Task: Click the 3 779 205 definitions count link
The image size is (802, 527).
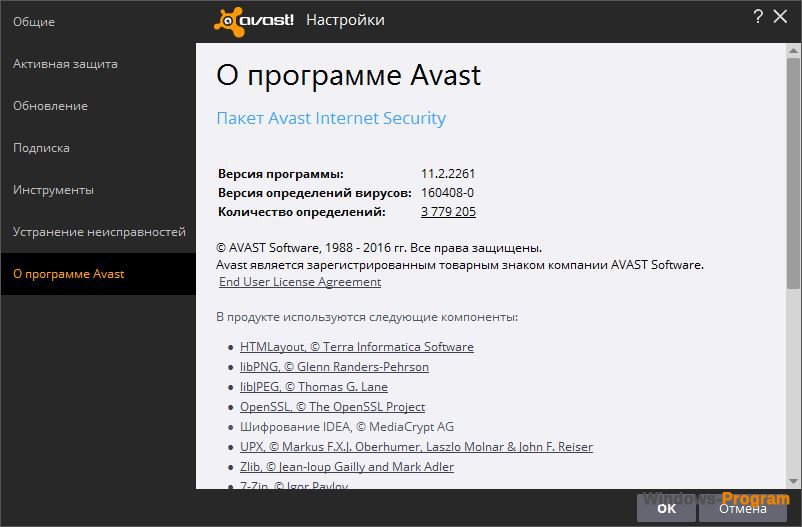Action: 448,211
